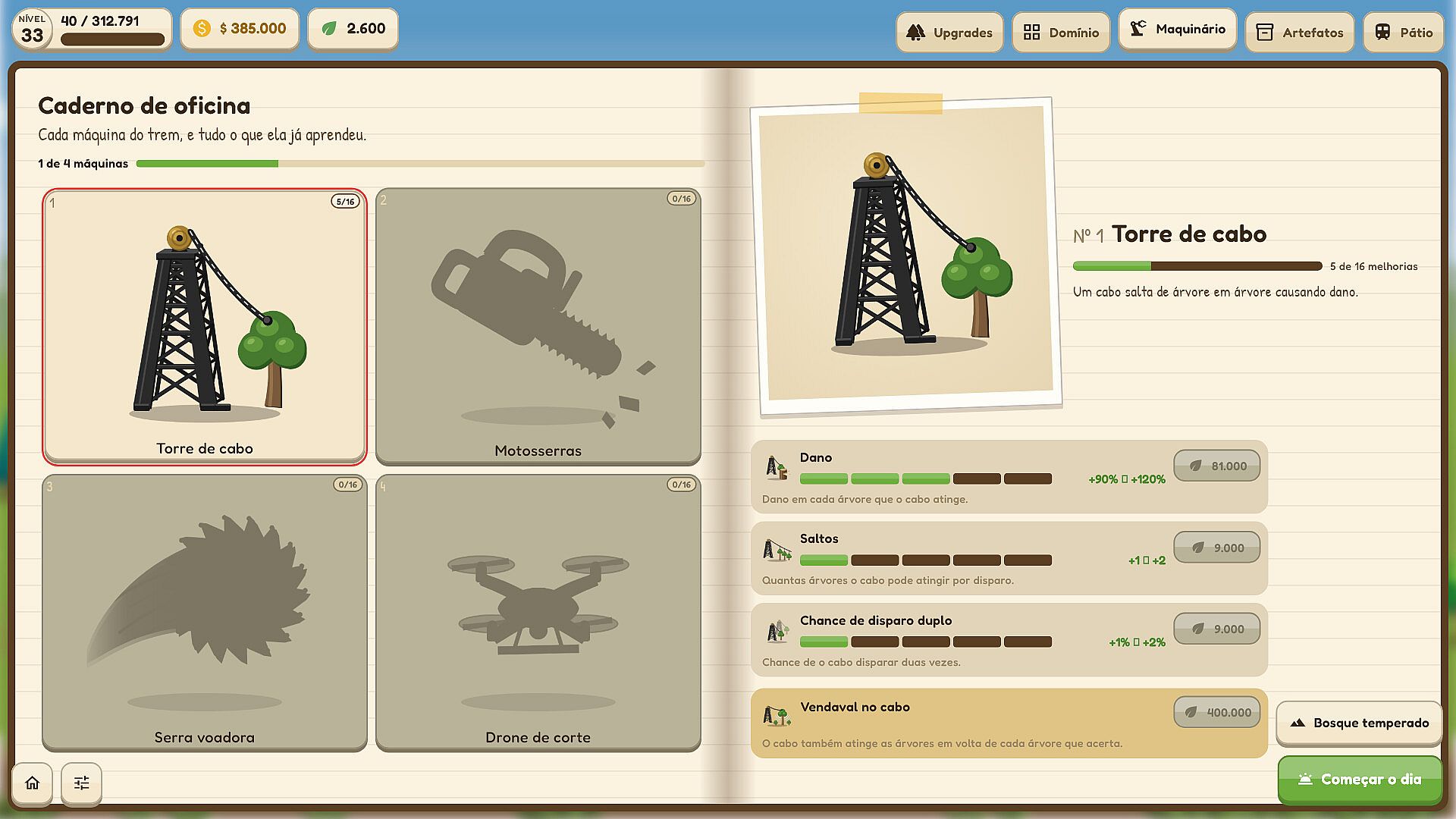Open the Upgrades tab
This screenshot has height=819, width=1456.
(949, 33)
